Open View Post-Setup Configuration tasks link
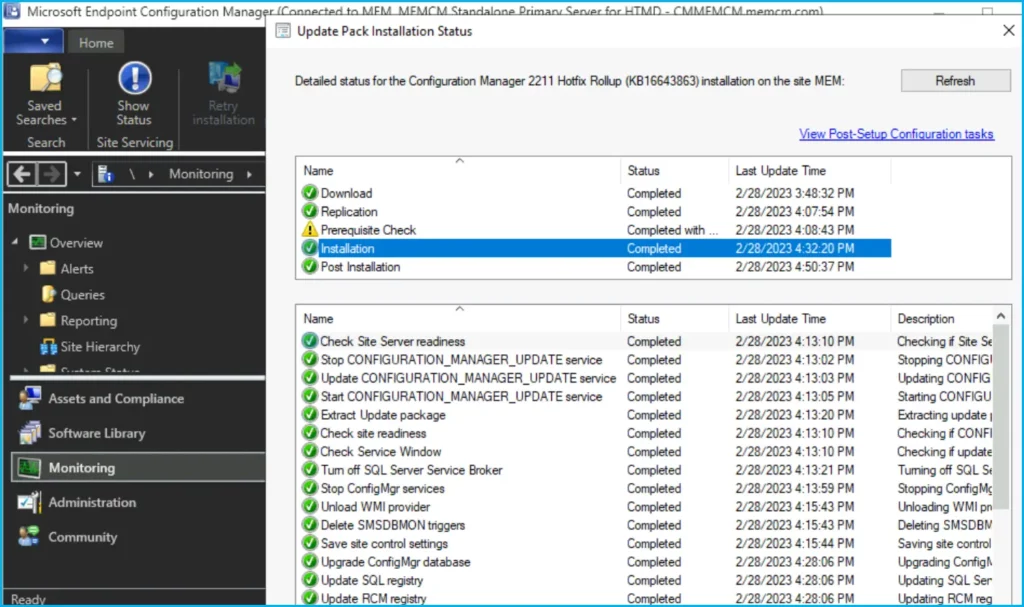 (896, 134)
